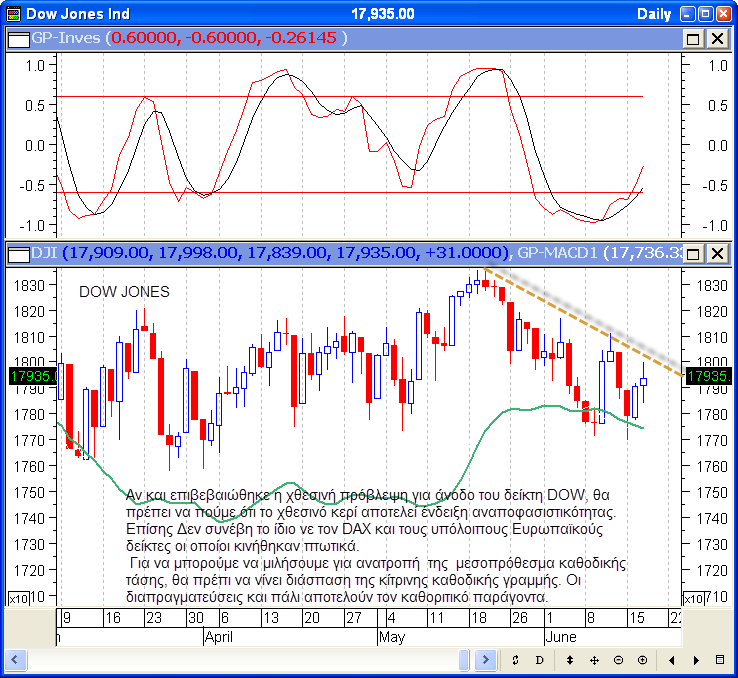
Task: Close the GP-Inves indicator panel
Action: (x=717, y=39)
